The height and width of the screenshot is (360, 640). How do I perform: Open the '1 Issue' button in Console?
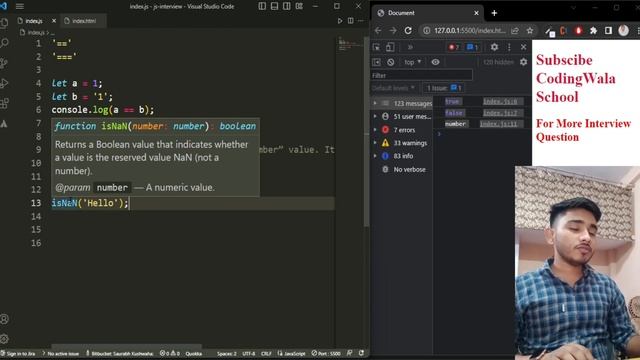(444, 88)
